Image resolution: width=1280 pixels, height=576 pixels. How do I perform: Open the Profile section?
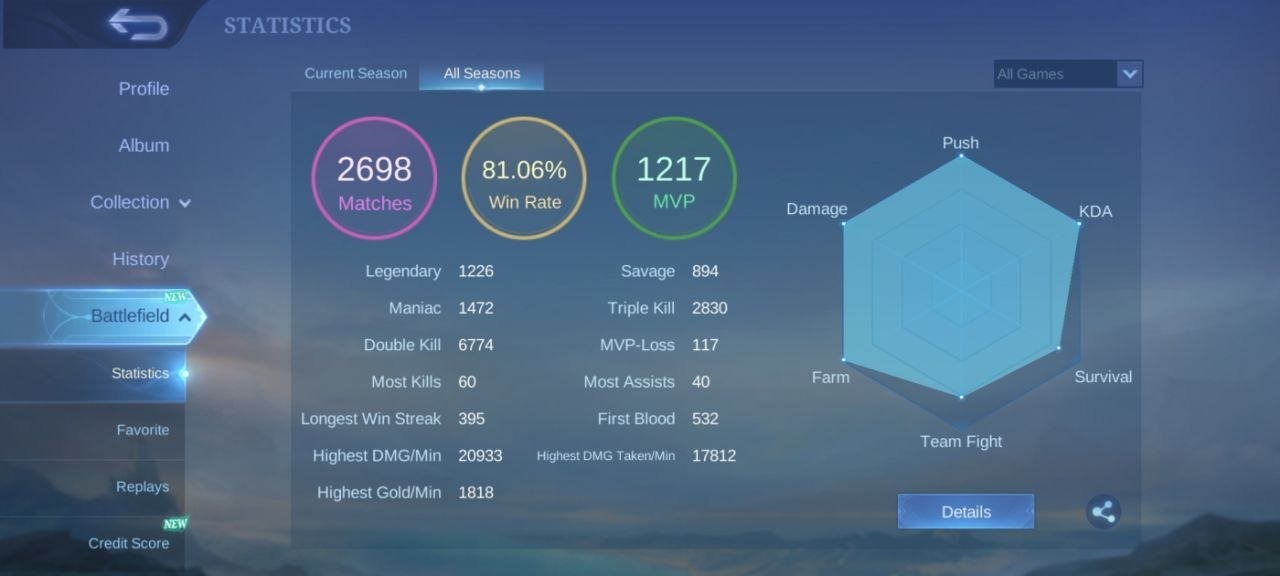point(144,89)
